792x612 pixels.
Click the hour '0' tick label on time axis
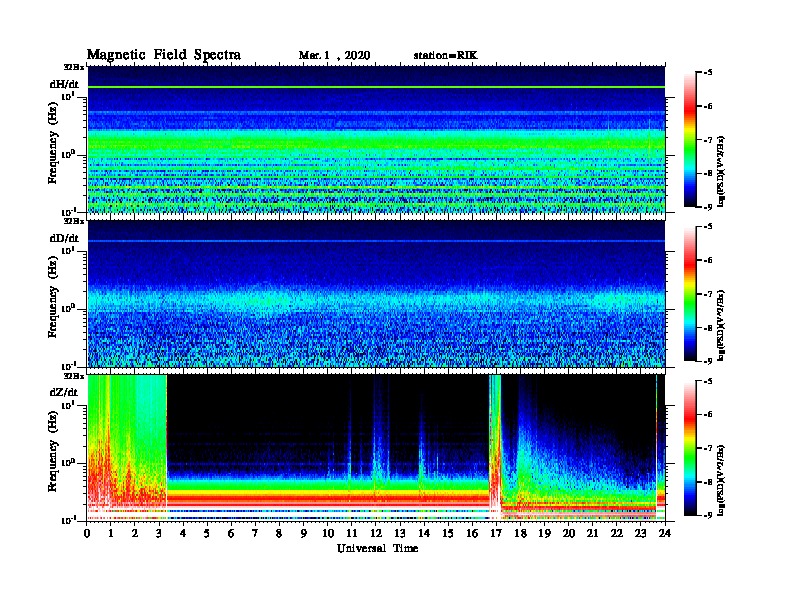(x=87, y=533)
